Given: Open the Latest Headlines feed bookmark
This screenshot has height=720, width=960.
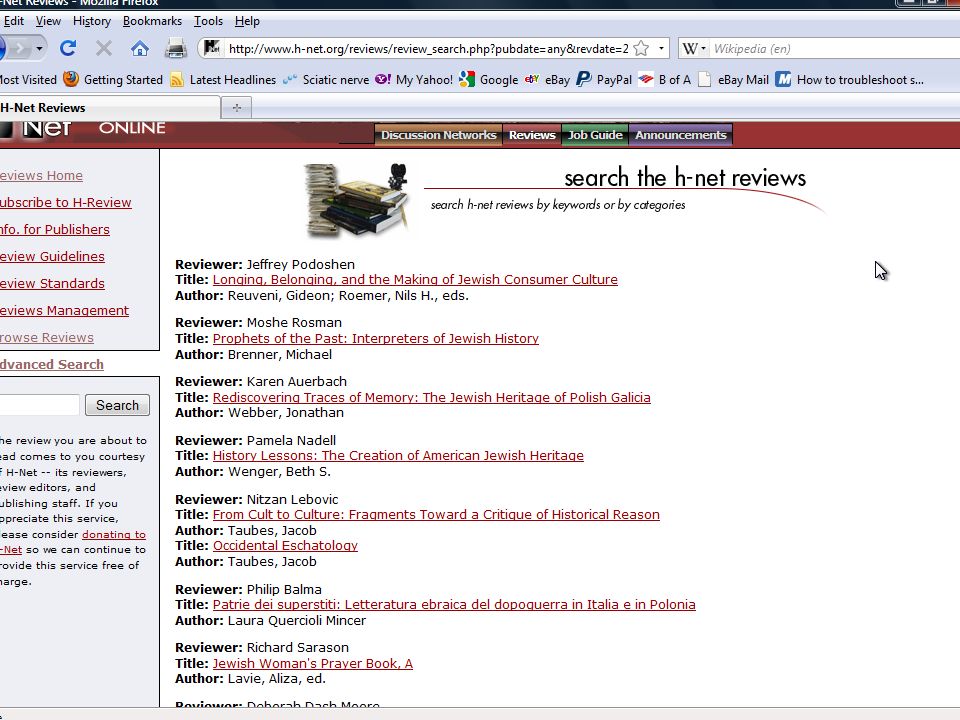Looking at the screenshot, I should coord(223,80).
